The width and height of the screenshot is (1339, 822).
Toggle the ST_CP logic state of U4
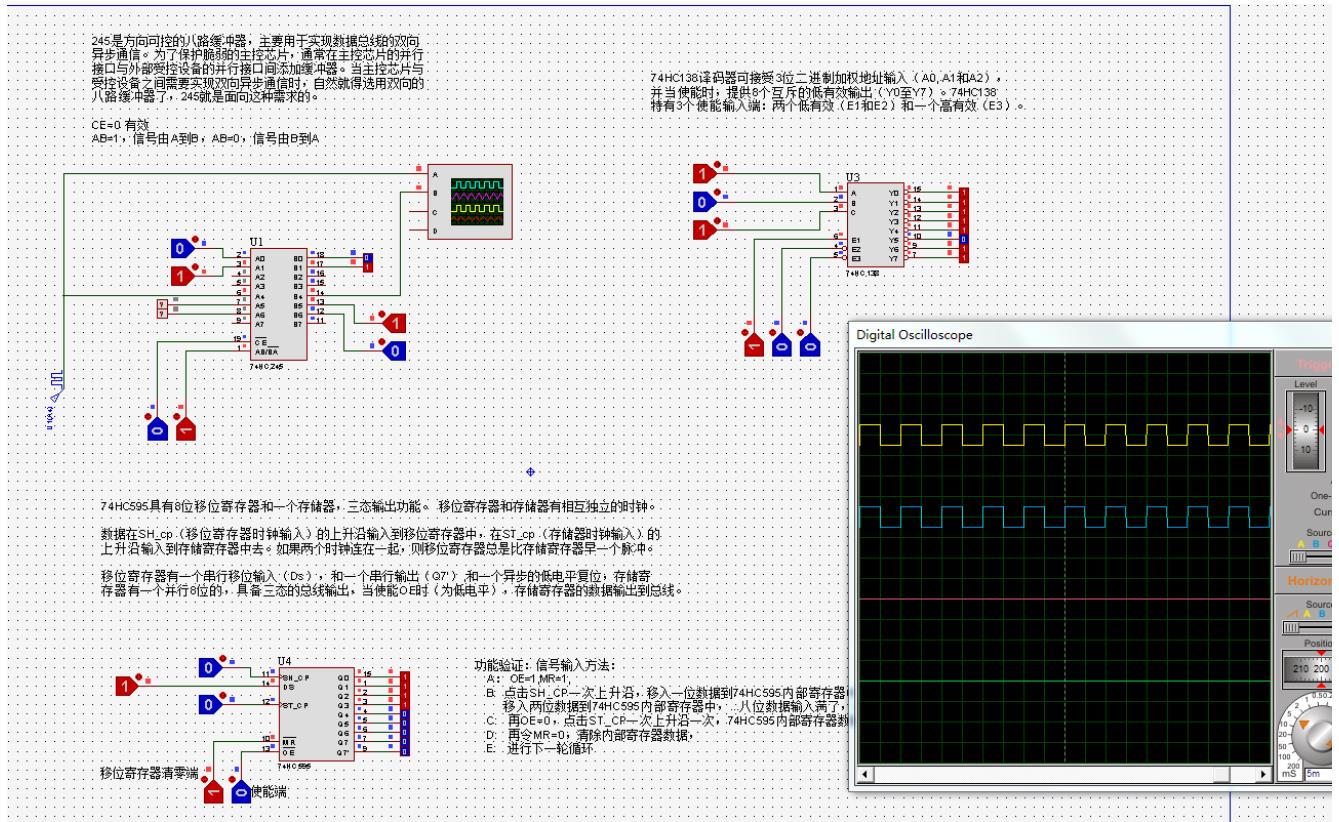(x=211, y=705)
